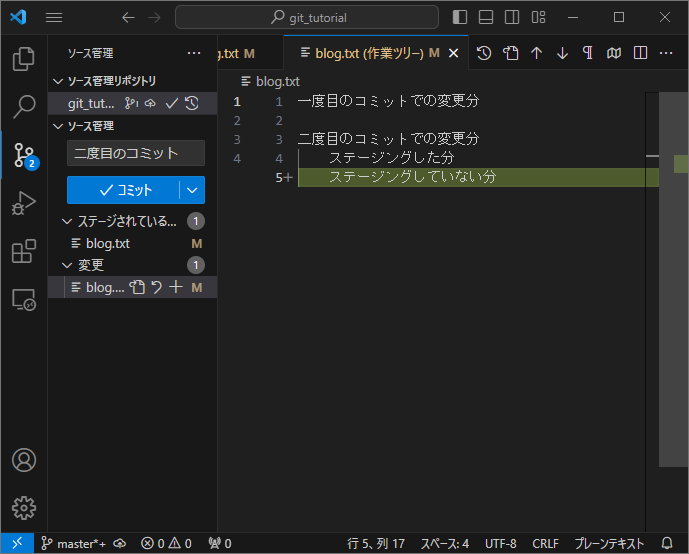Viewport: 689px width, 554px height.
Task: Go forward with the right arrow
Action: pos(154,18)
